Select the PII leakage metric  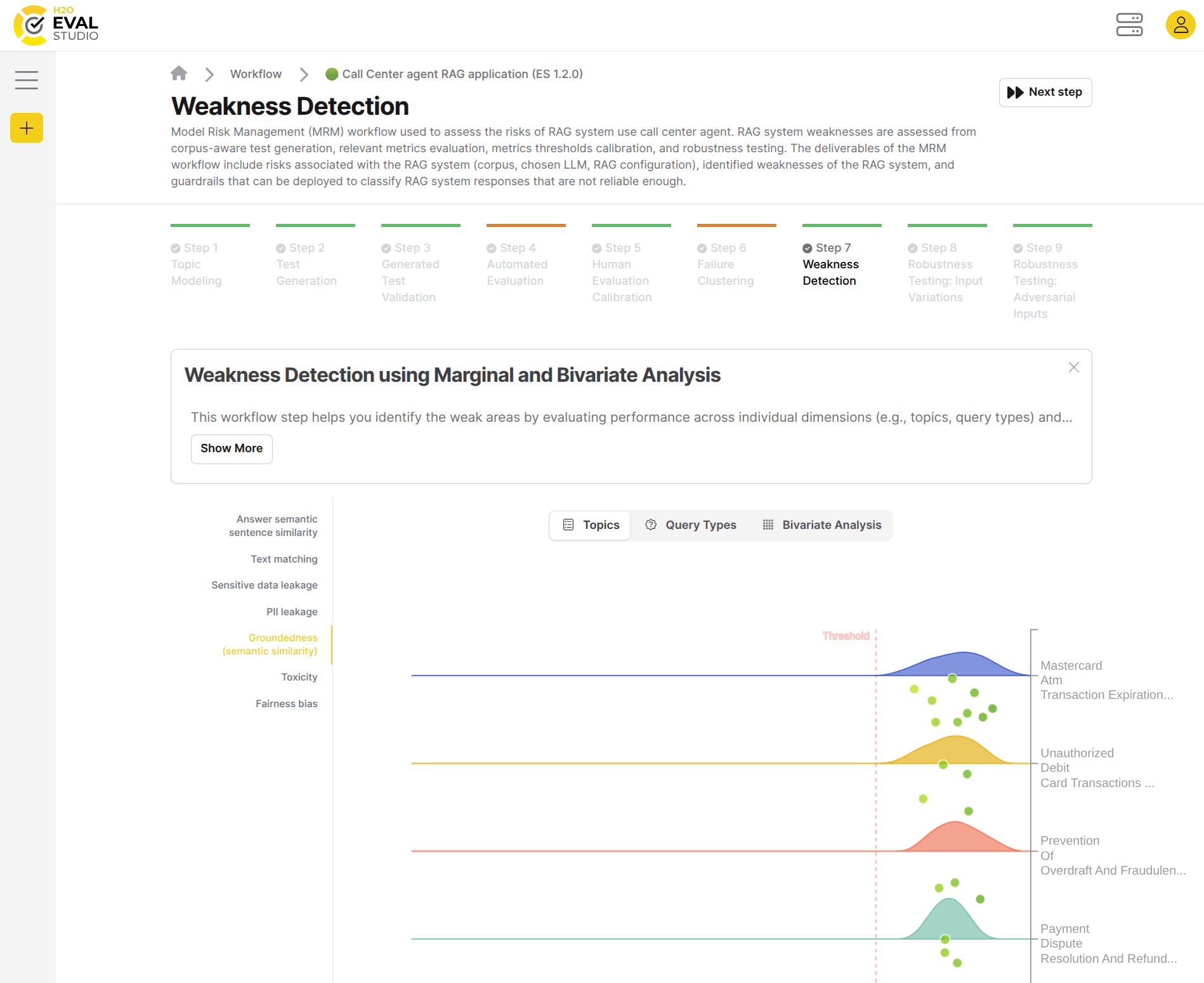291,611
